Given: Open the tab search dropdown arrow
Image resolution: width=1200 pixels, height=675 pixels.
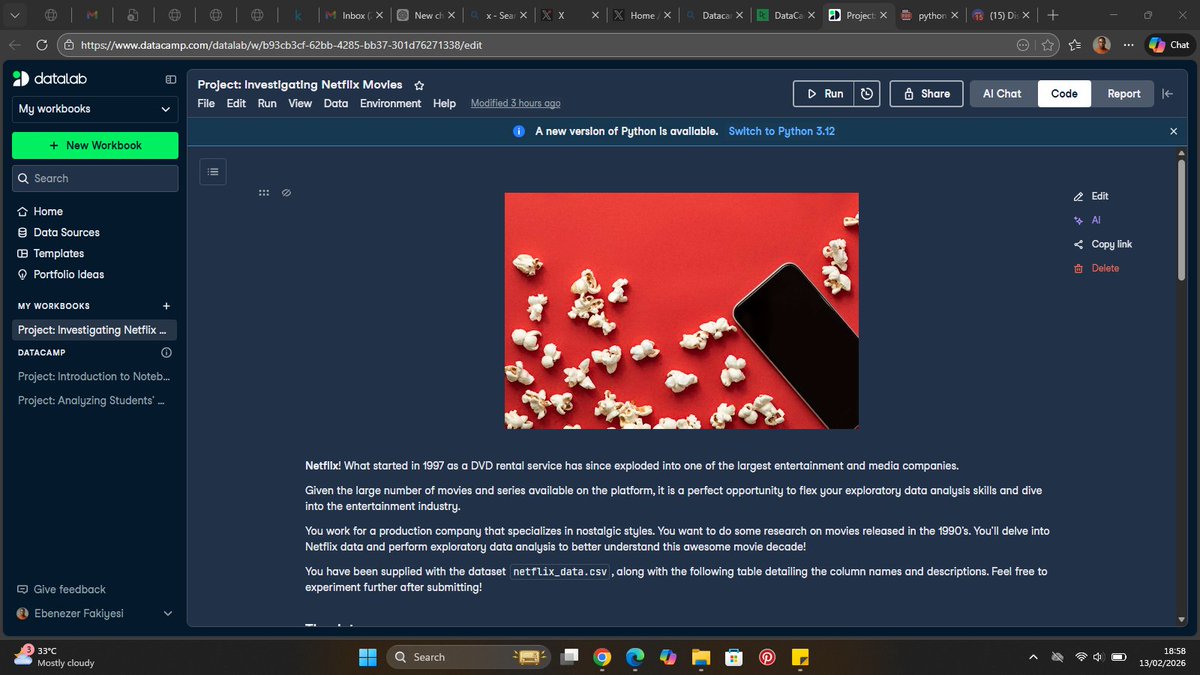Looking at the screenshot, I should point(13,15).
